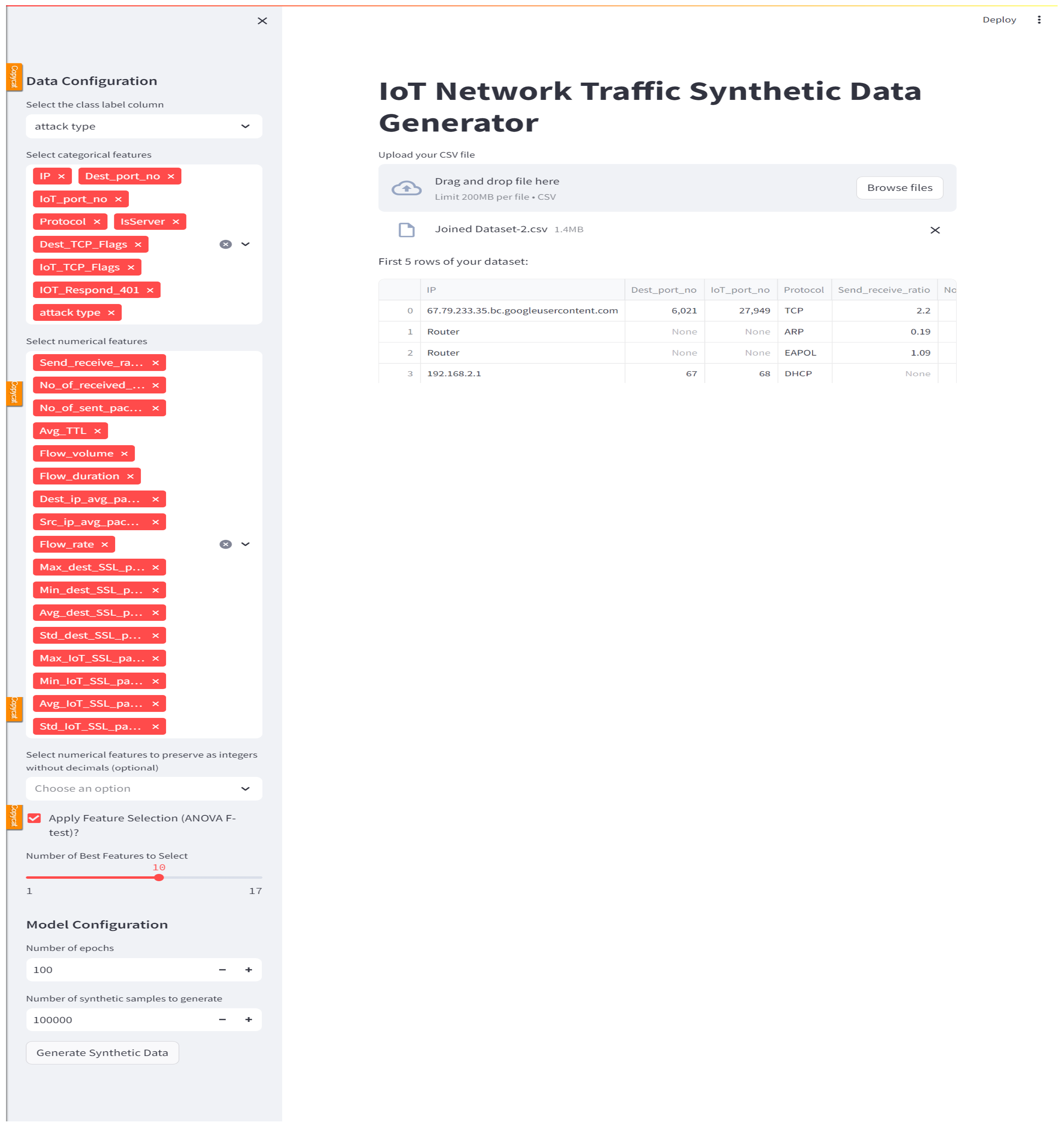Increase number of epochs with plus
Viewport: 1064px width, 1131px height.
pos(249,970)
